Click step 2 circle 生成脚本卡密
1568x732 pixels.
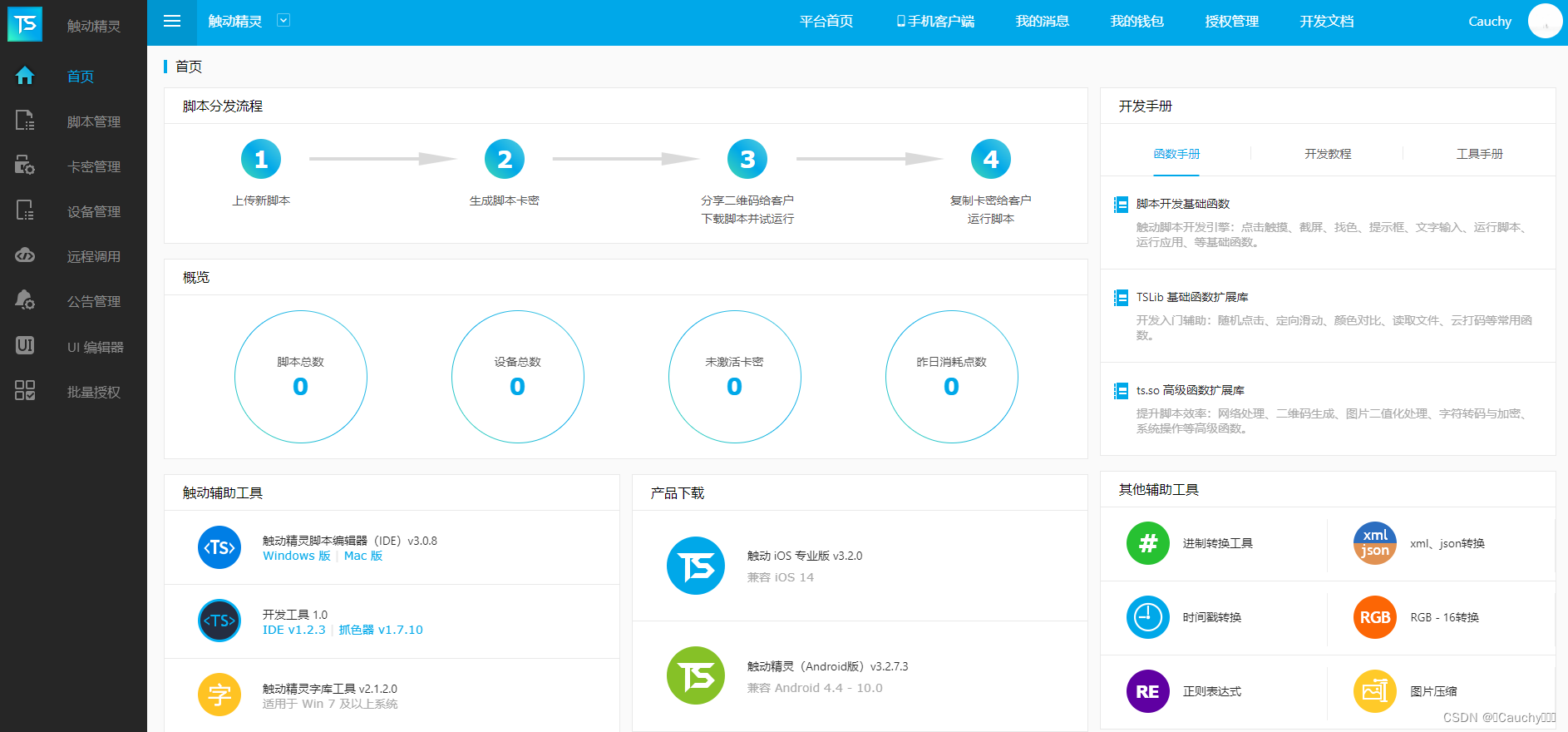[x=505, y=159]
